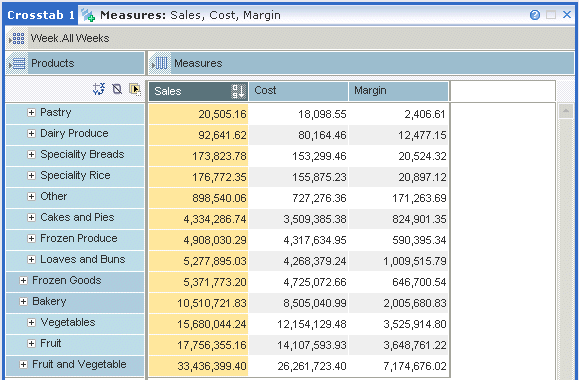The height and width of the screenshot is (380, 579).
Task: Click the Products row axis icon
Action: point(17,64)
